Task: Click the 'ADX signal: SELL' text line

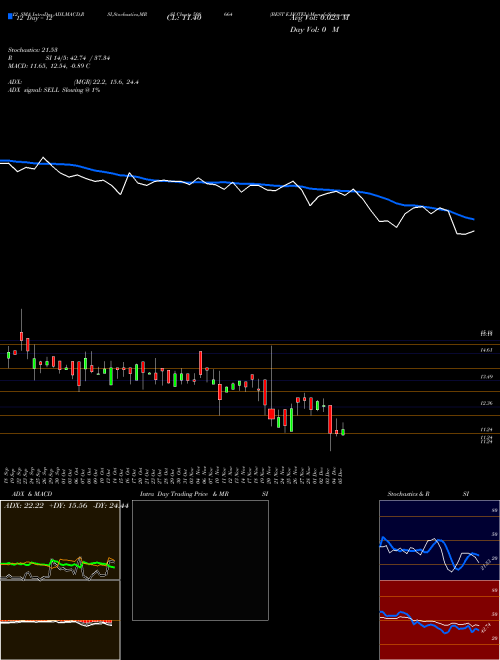Action: (54, 90)
